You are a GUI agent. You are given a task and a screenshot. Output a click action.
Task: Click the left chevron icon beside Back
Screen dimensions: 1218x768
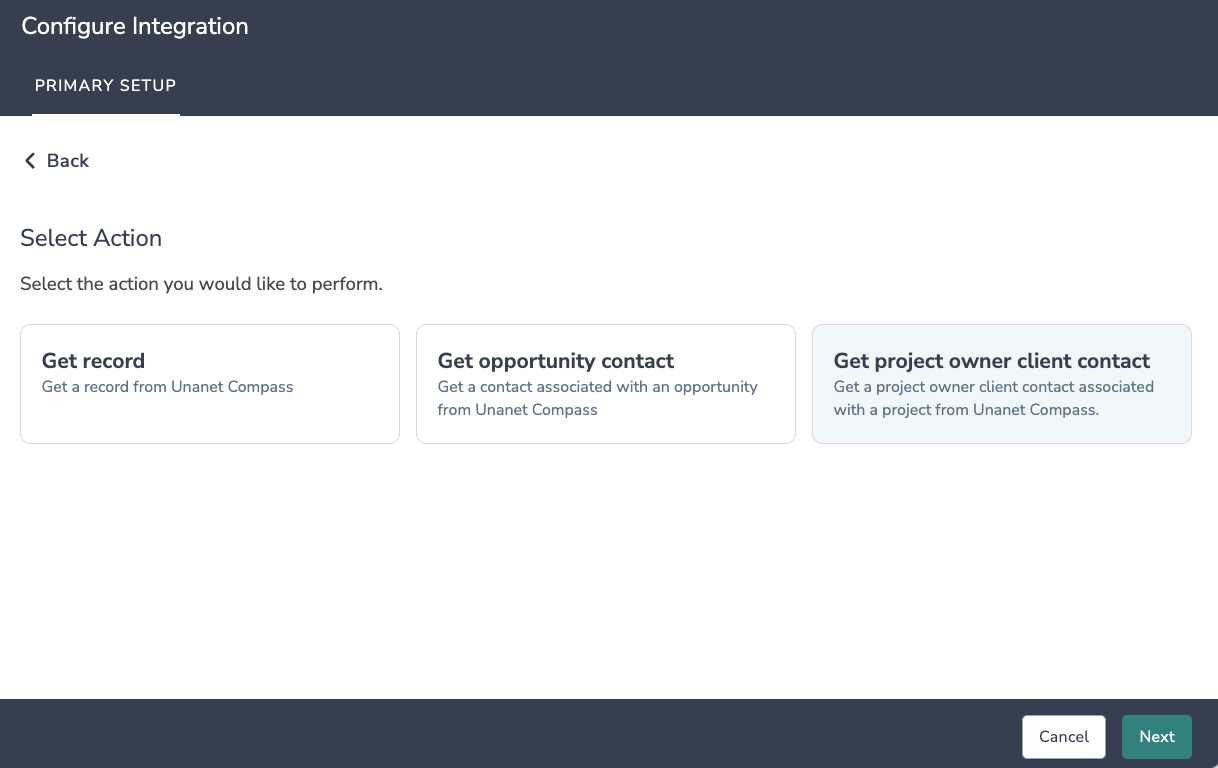tap(30, 161)
